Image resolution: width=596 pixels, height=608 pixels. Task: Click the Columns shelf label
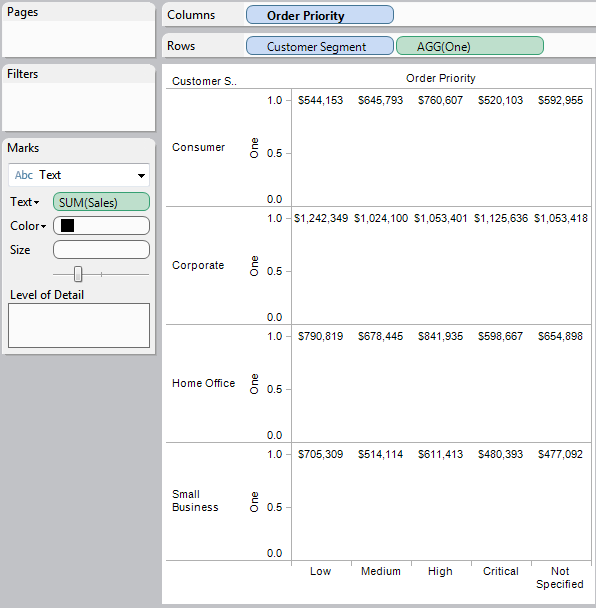[191, 15]
